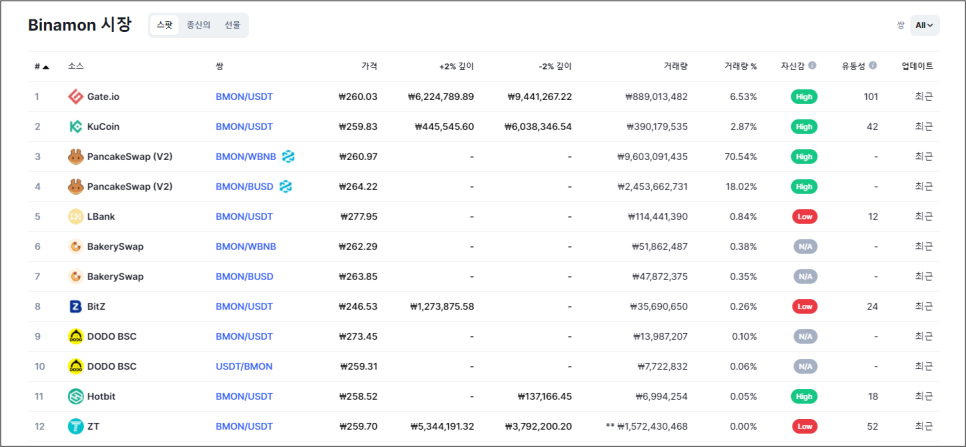This screenshot has width=966, height=447.
Task: Switch to the 종신의 market tab
Action: click(x=198, y=25)
